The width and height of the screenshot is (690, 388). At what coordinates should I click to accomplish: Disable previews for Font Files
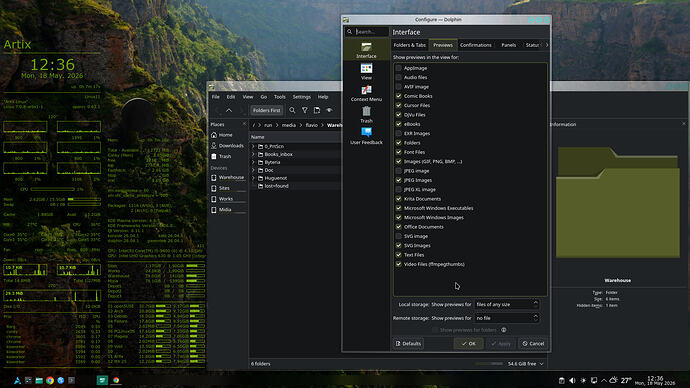(399, 152)
